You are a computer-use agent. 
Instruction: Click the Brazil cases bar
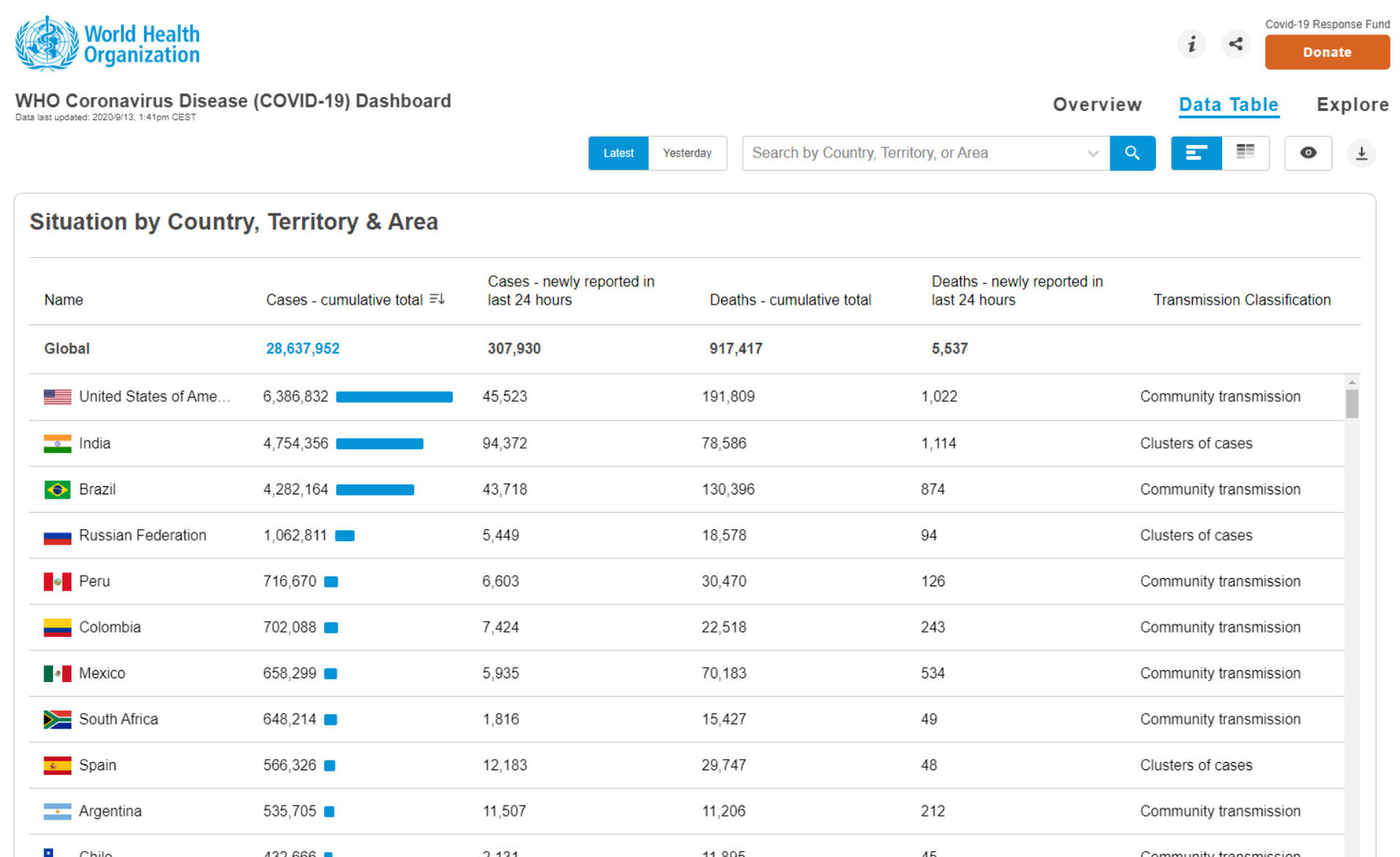coord(376,489)
